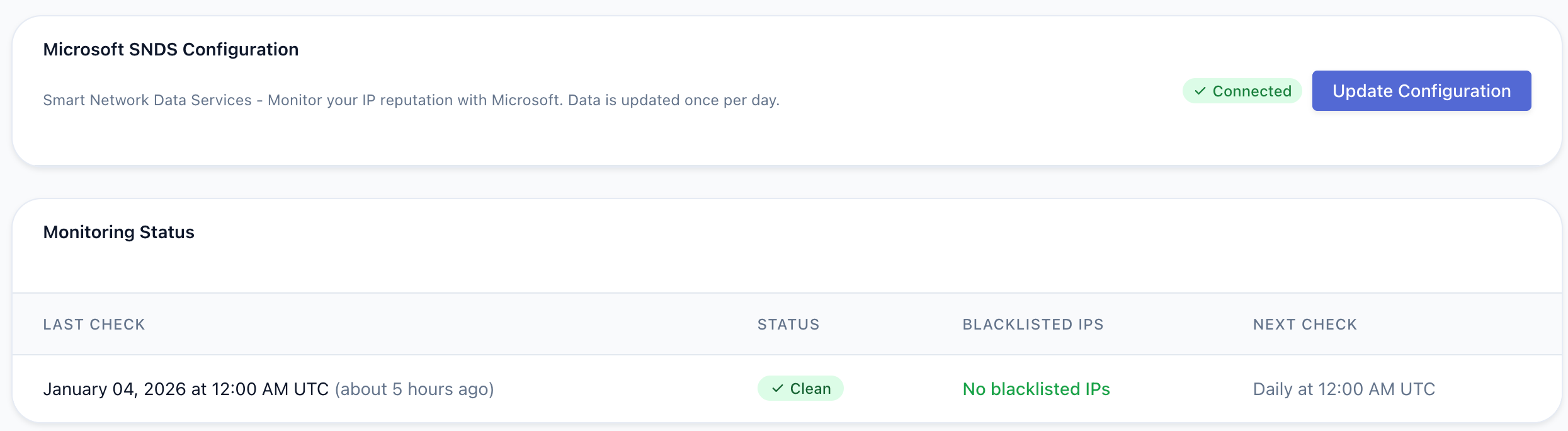Image resolution: width=1568 pixels, height=431 pixels.
Task: Click the Blacklisted IPs column header
Action: [1033, 325]
